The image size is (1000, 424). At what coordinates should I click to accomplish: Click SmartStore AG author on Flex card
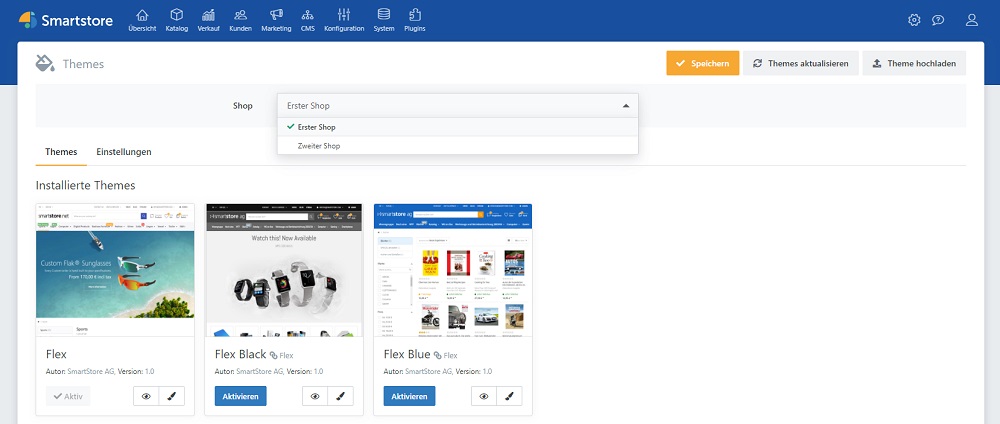point(91,371)
